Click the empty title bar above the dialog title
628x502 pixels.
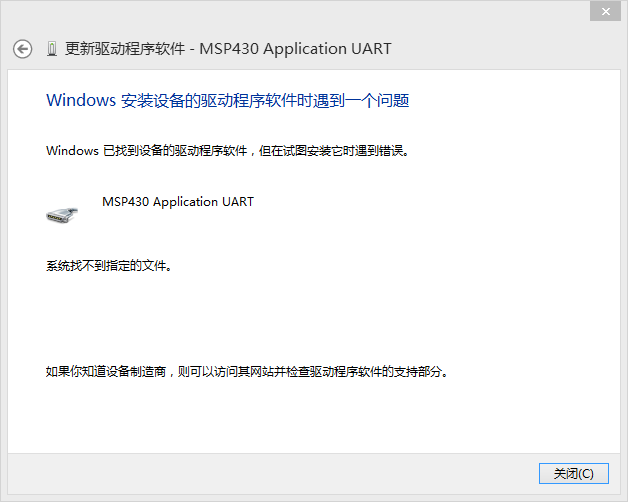tap(300, 12)
